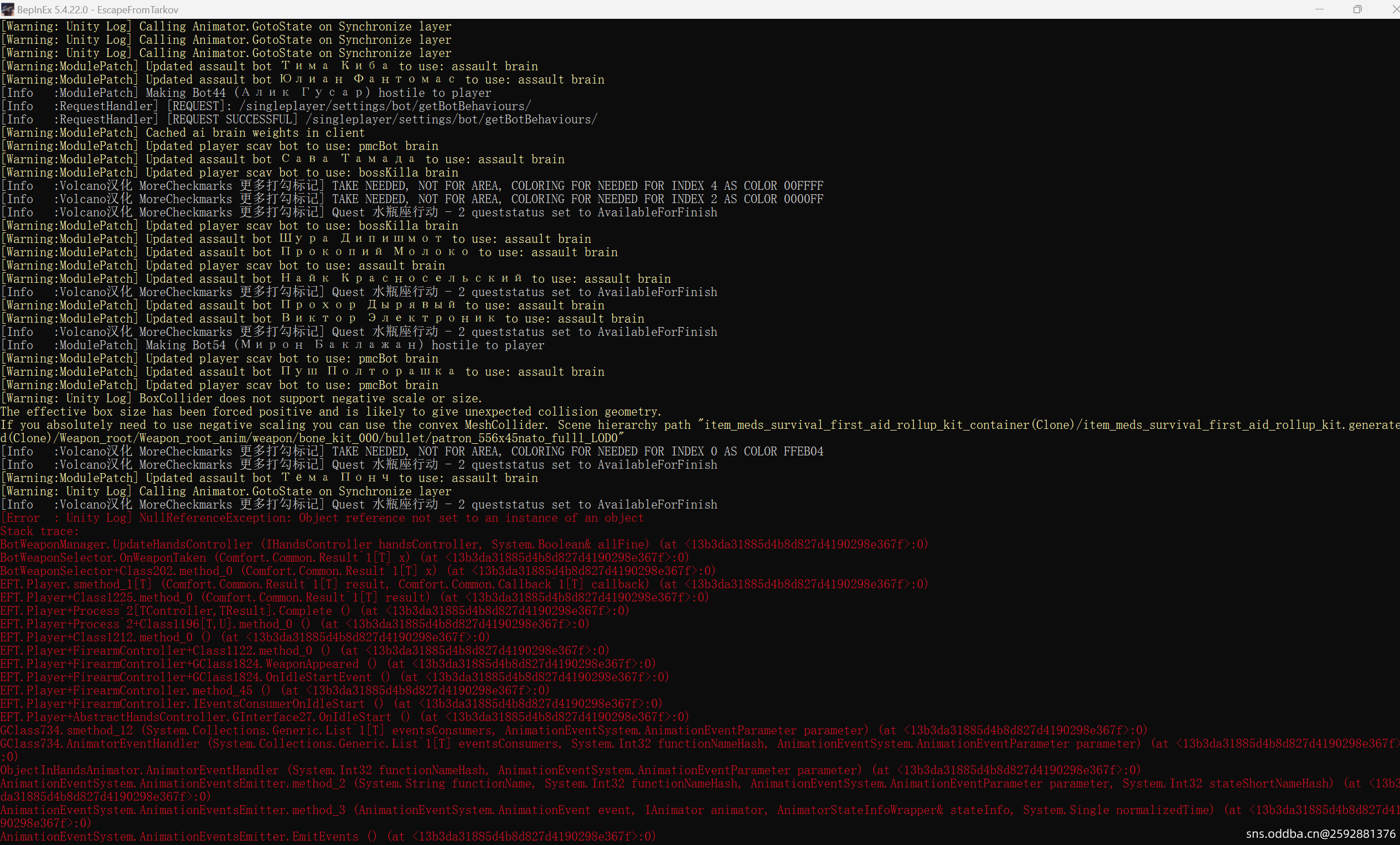Click the [REQUEST SUCCESSFUL] getBotBehaviours line
The image size is (1400, 845).
(299, 120)
